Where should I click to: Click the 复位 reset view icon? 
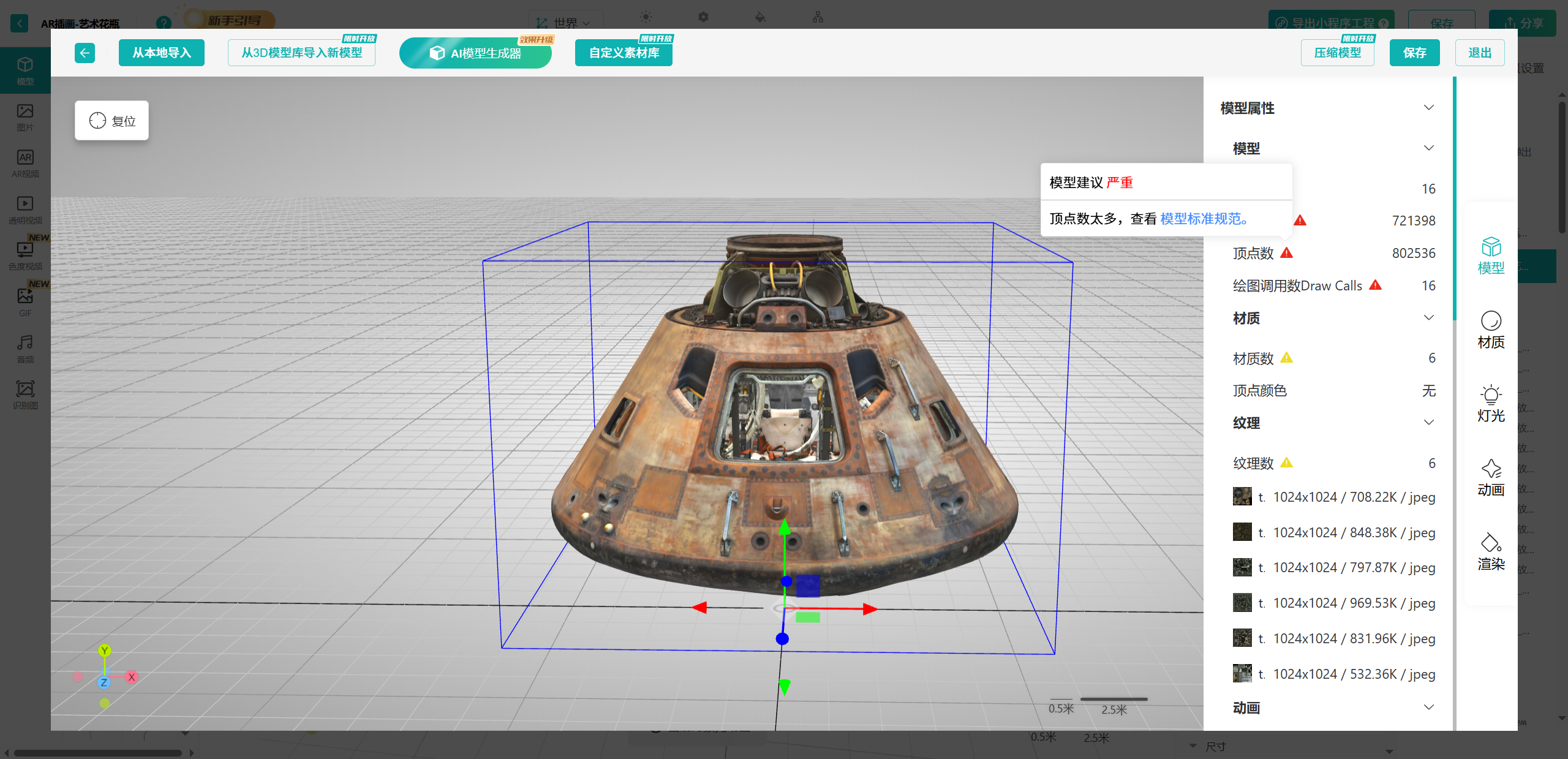pyautogui.click(x=97, y=120)
